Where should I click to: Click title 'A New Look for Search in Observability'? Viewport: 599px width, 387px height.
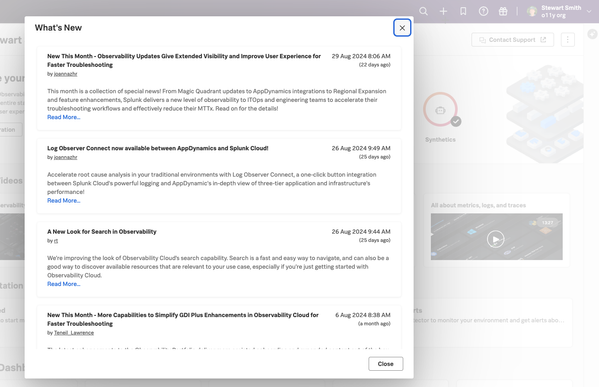point(102,232)
